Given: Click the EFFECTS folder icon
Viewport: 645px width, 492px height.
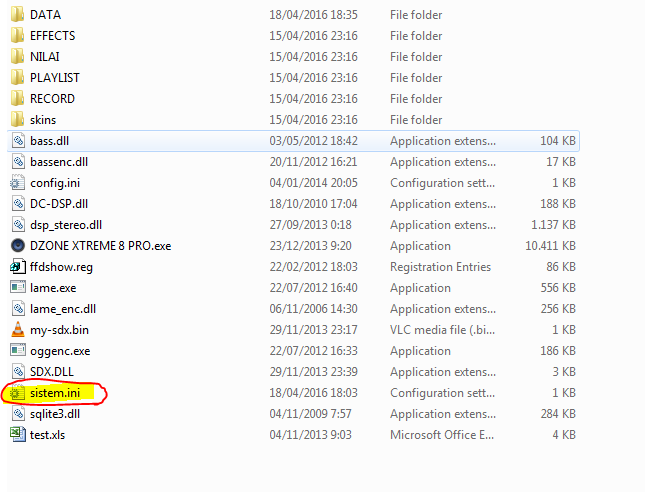Looking at the screenshot, I should (17, 35).
